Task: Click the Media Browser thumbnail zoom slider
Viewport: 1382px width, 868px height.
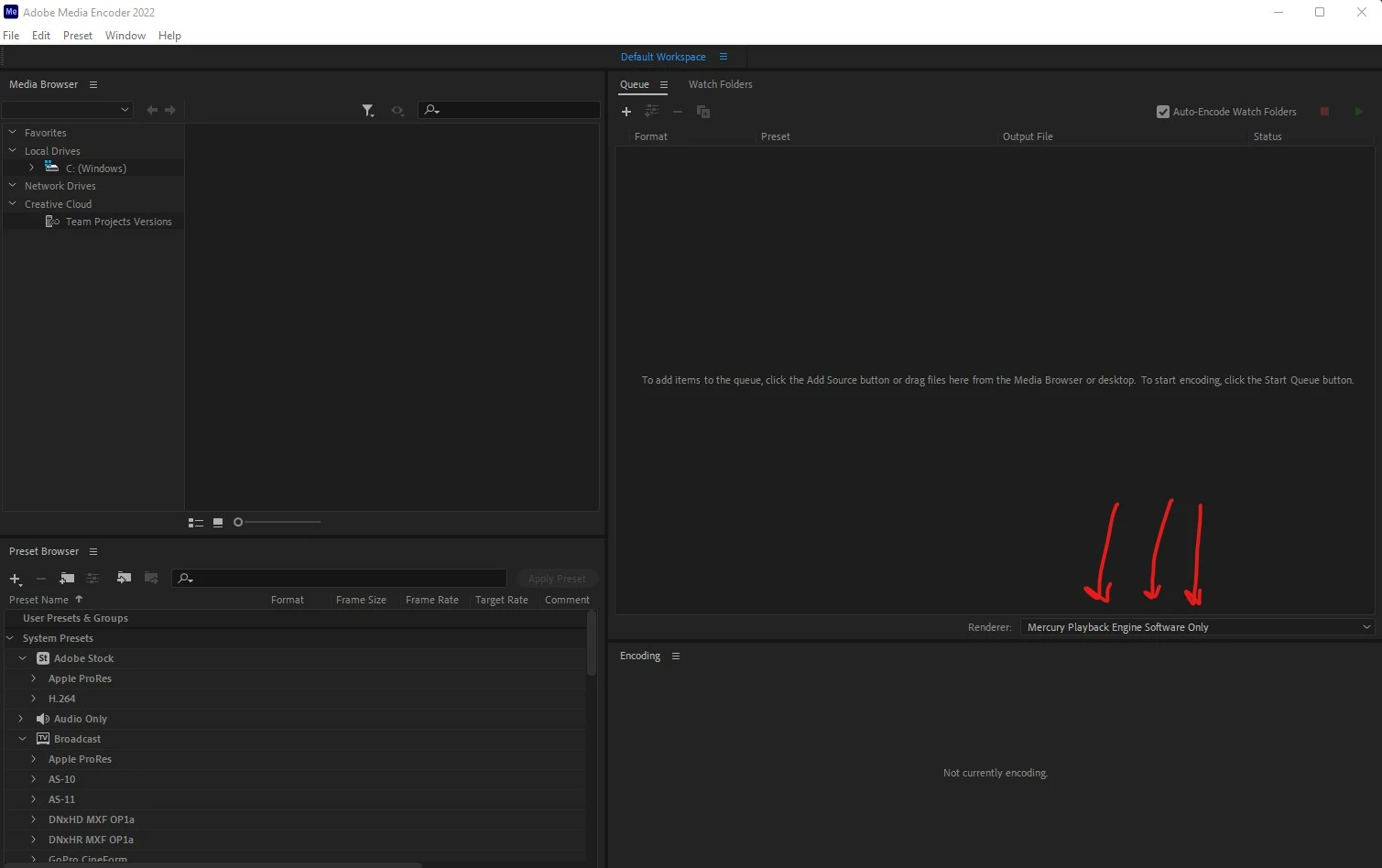Action: [277, 522]
